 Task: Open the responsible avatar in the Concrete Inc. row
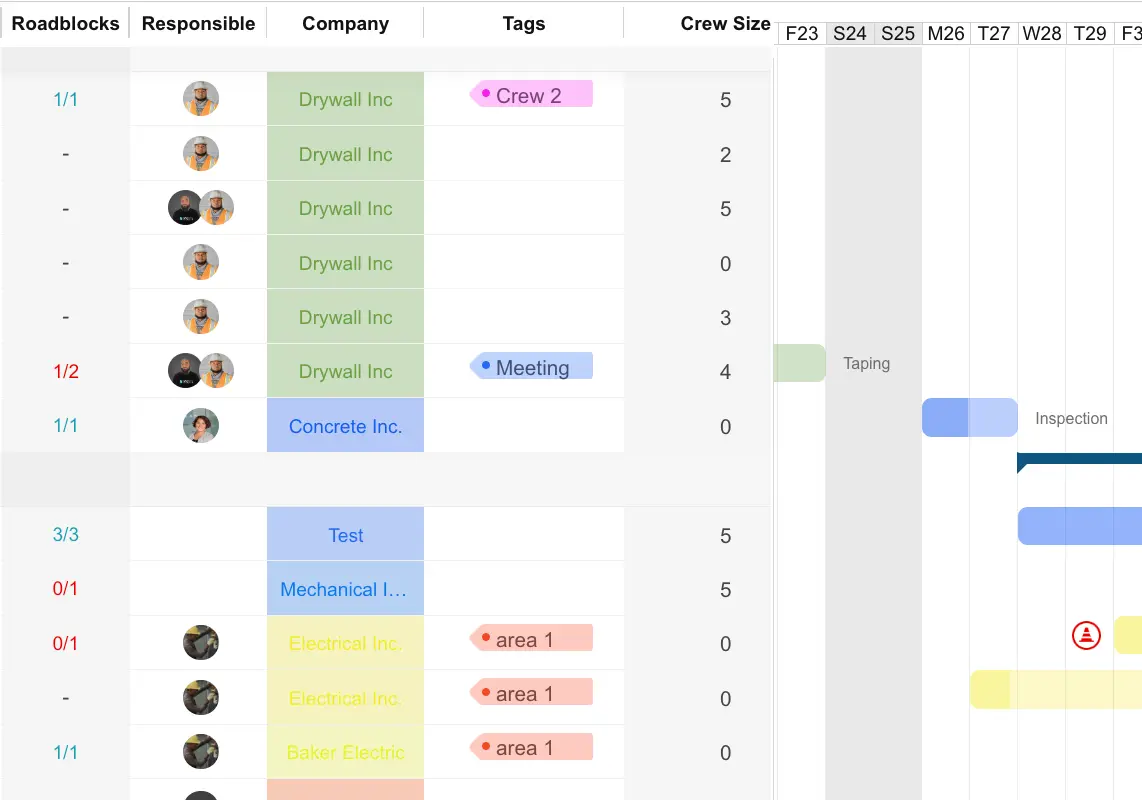(200, 425)
